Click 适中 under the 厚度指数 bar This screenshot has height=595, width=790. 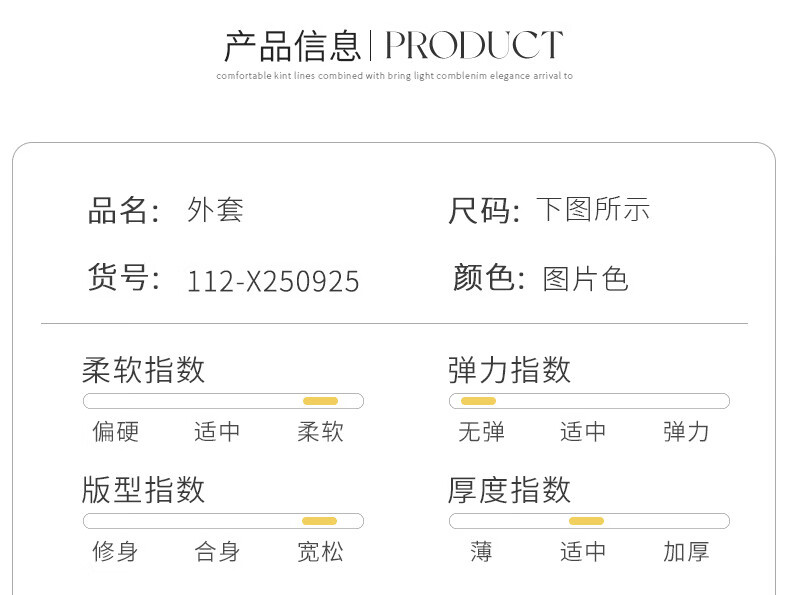pos(583,551)
